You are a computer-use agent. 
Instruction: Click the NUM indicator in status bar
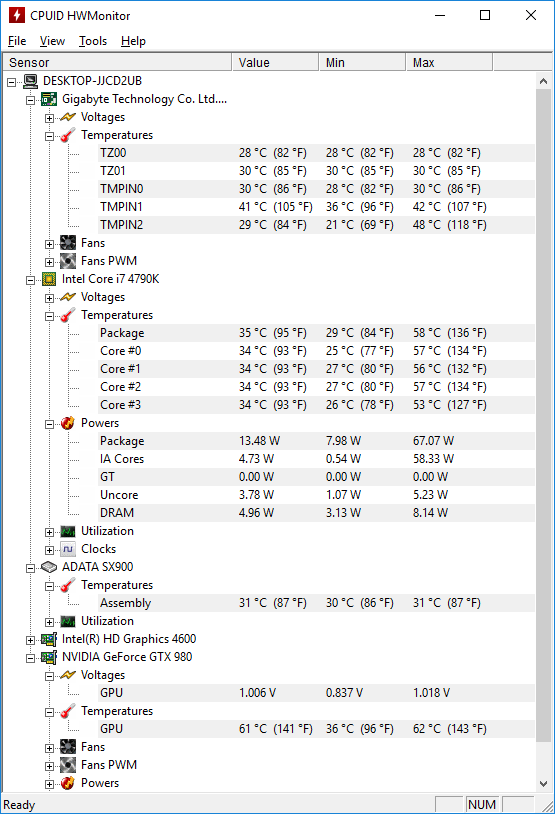pos(482,804)
